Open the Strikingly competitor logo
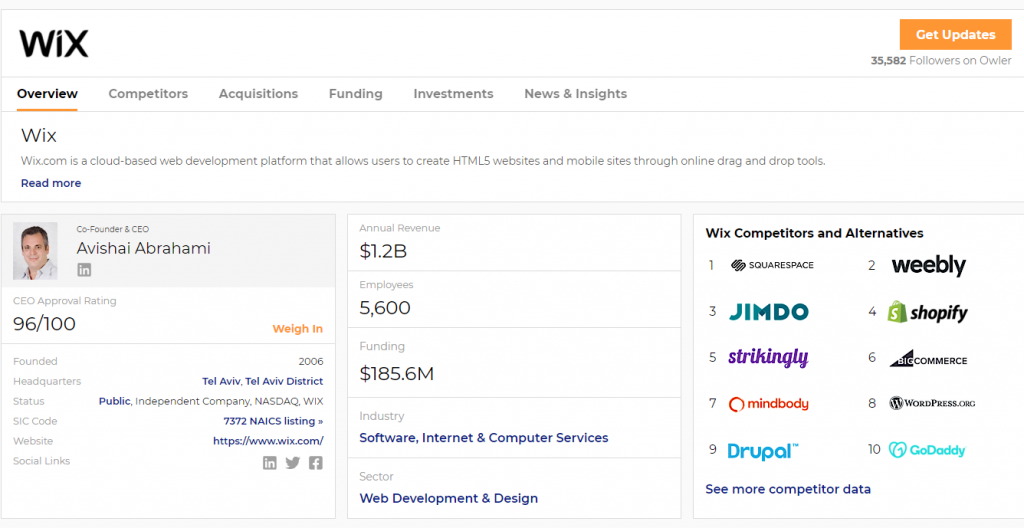1024x528 pixels. (x=768, y=357)
